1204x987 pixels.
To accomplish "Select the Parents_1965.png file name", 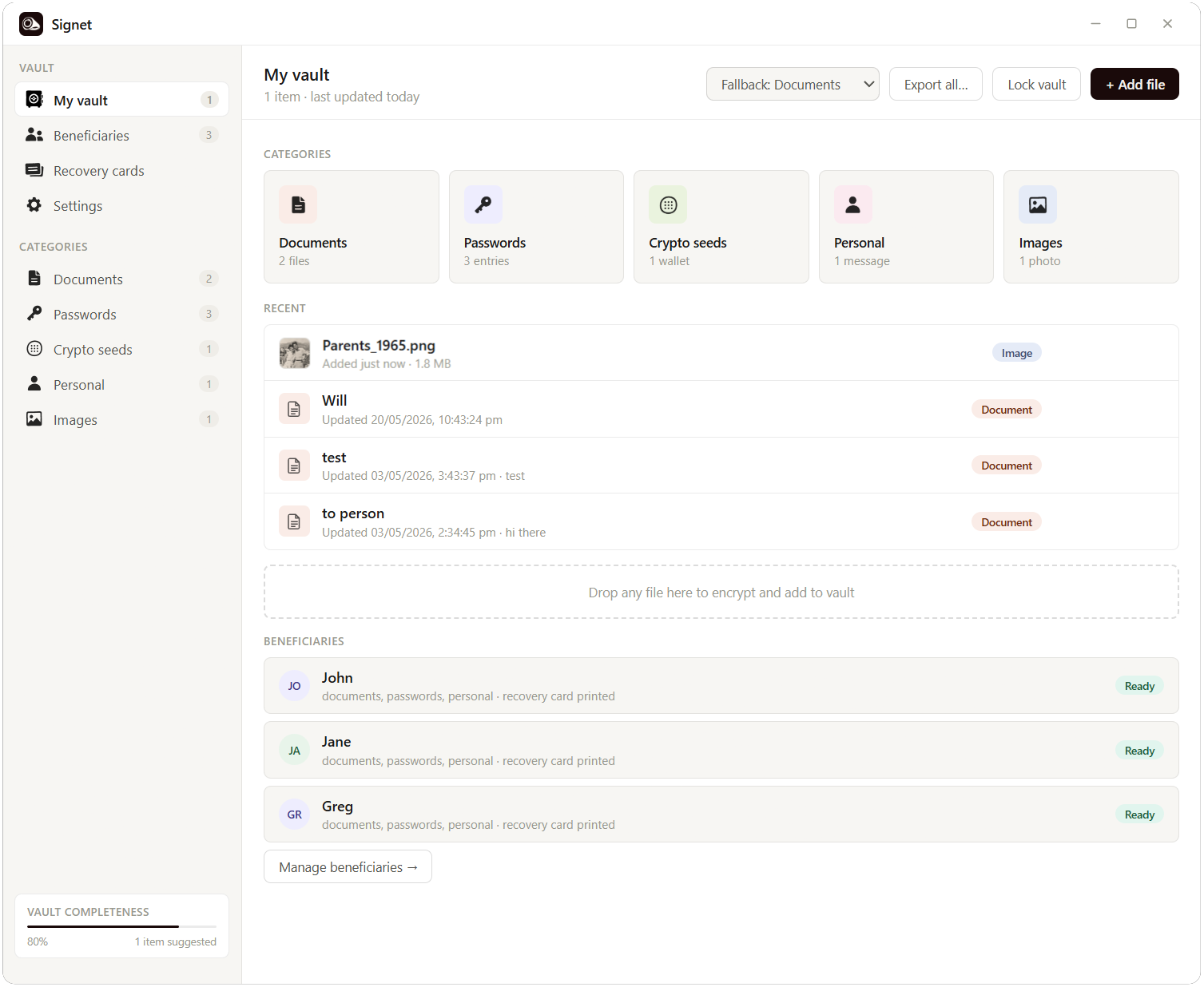I will pos(379,345).
